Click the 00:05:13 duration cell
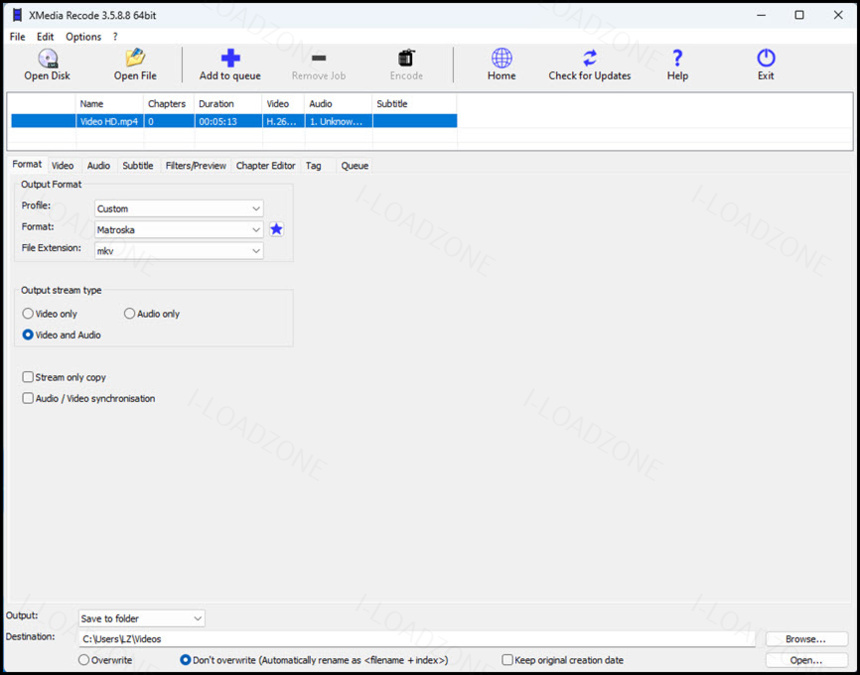The width and height of the screenshot is (860, 675). (228, 121)
